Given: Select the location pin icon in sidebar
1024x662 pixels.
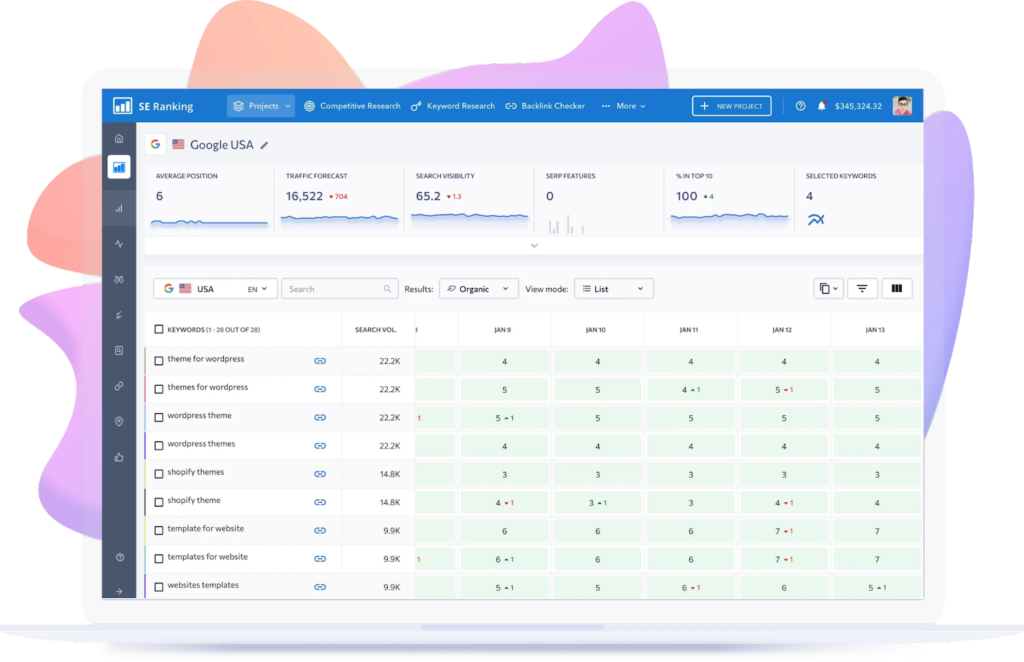Looking at the screenshot, I should point(119,422).
